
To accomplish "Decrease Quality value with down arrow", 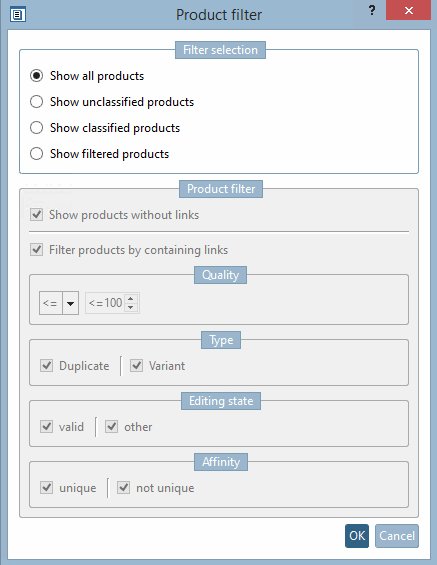I will [131, 308].
